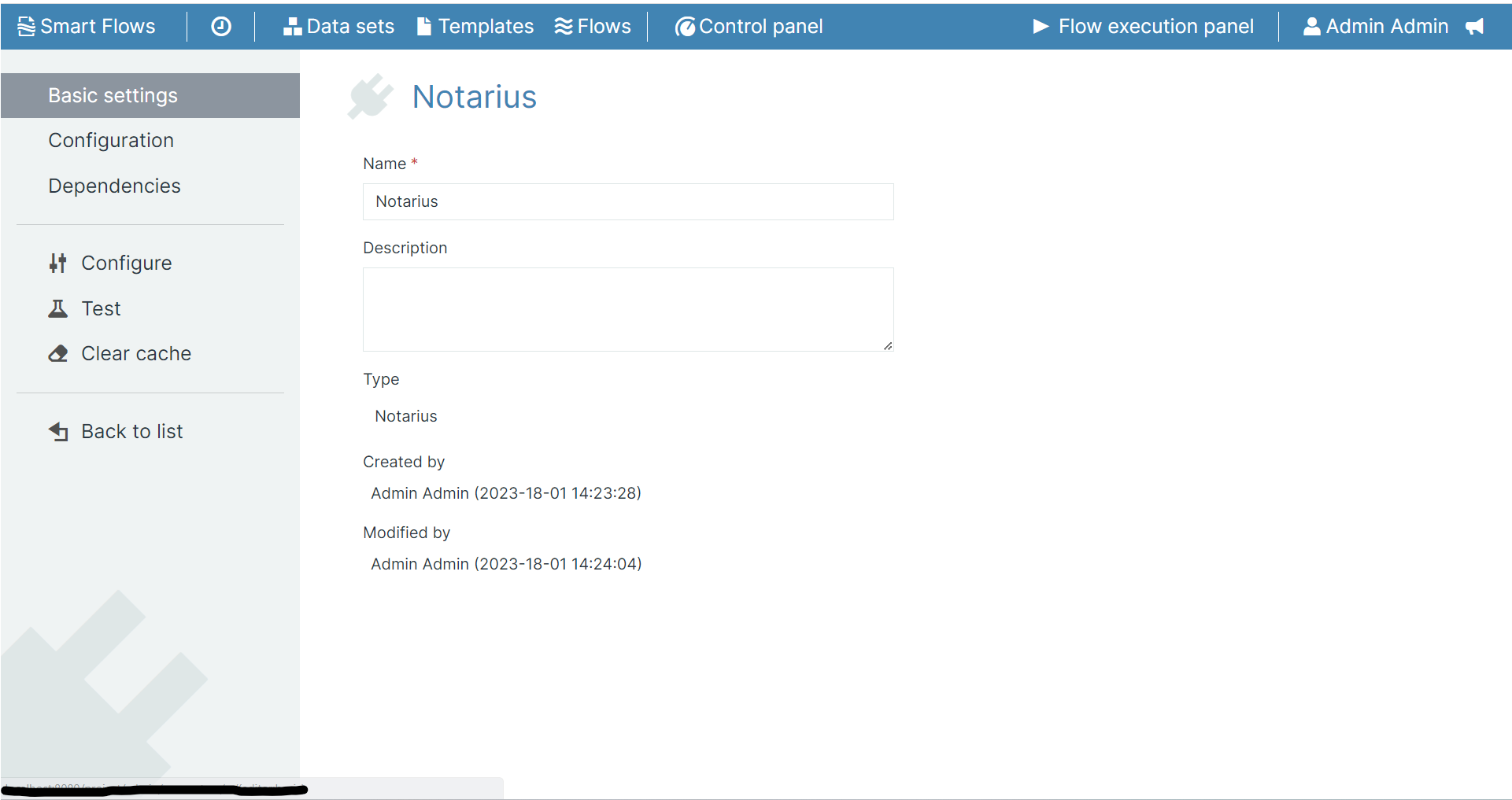
Task: Open the Templates menu
Action: [x=475, y=27]
